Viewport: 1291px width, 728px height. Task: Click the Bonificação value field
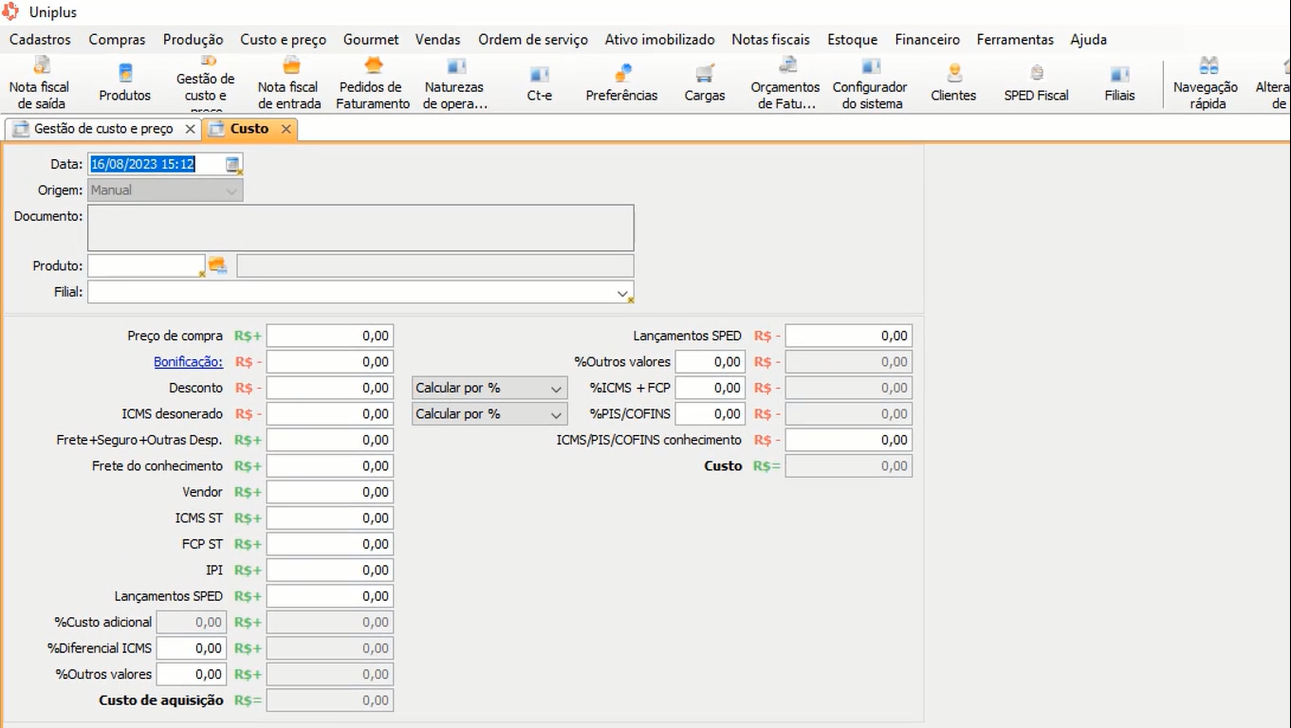(330, 362)
